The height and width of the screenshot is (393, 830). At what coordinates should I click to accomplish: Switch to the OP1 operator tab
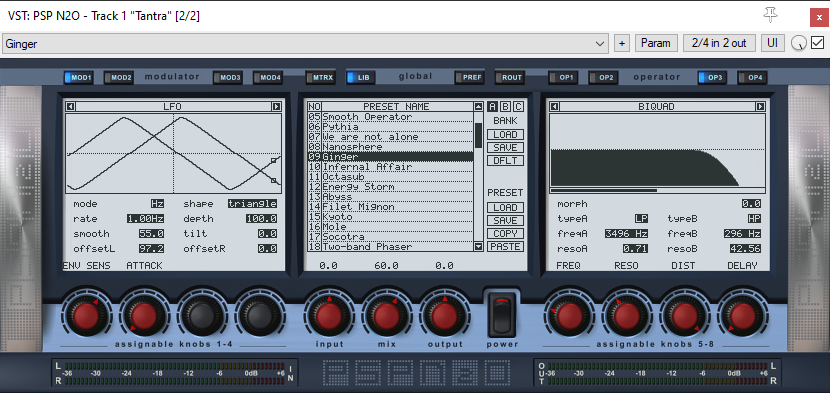tap(563, 78)
